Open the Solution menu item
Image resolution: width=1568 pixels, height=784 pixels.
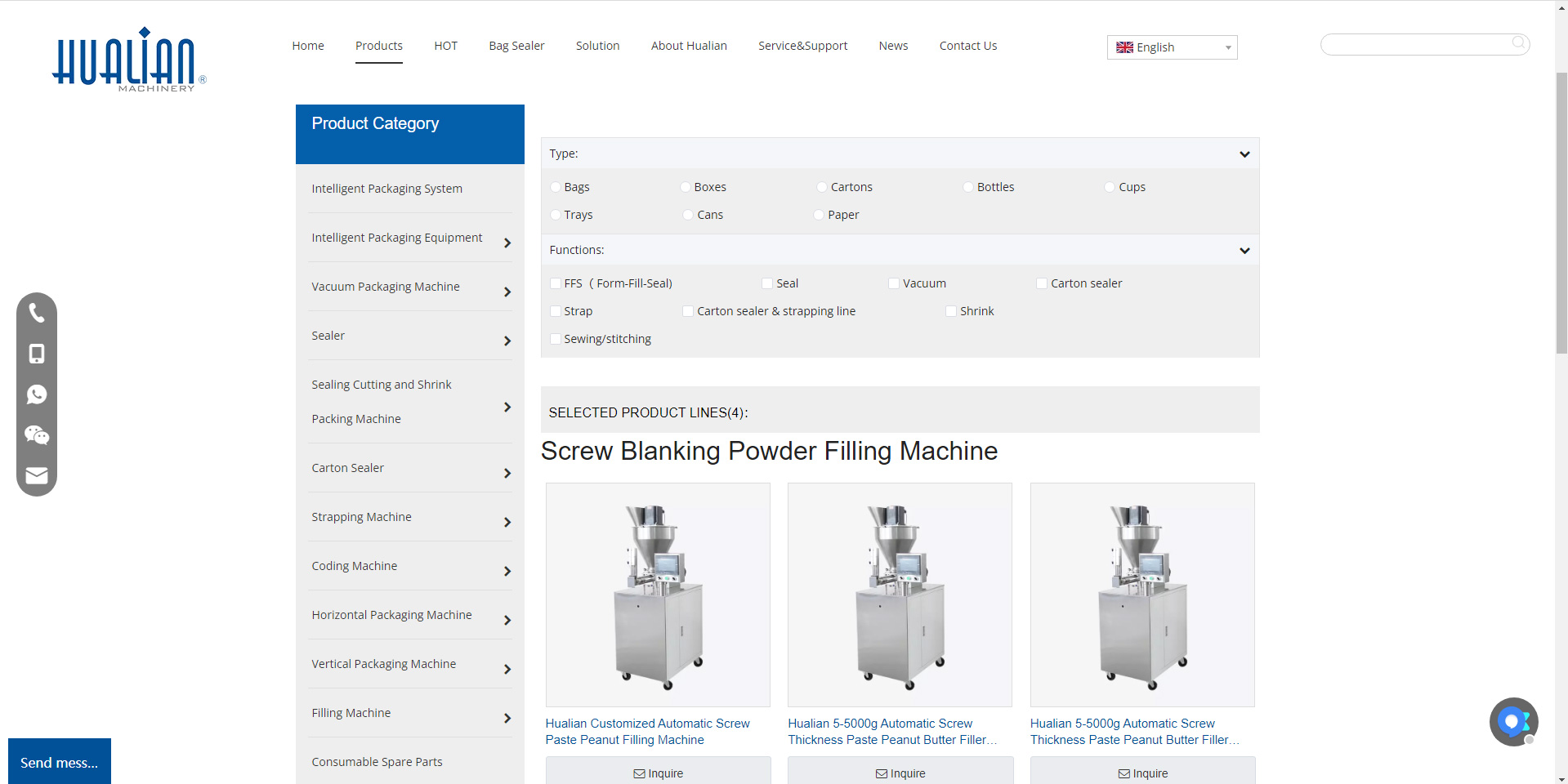pos(598,46)
